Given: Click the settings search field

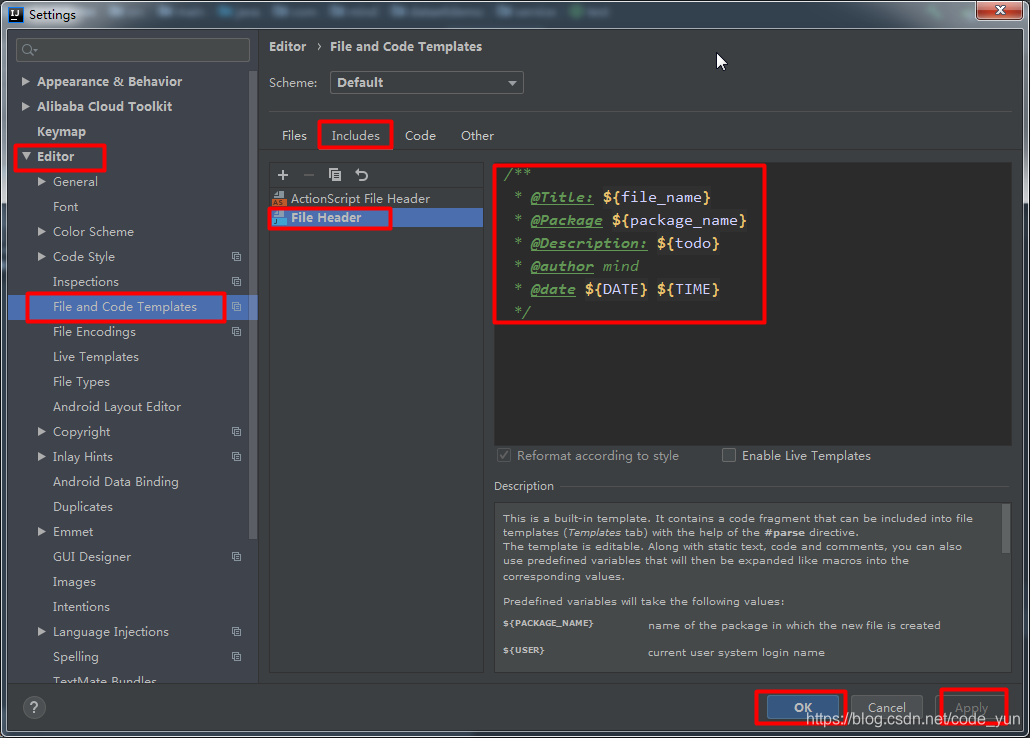Looking at the screenshot, I should [133, 50].
